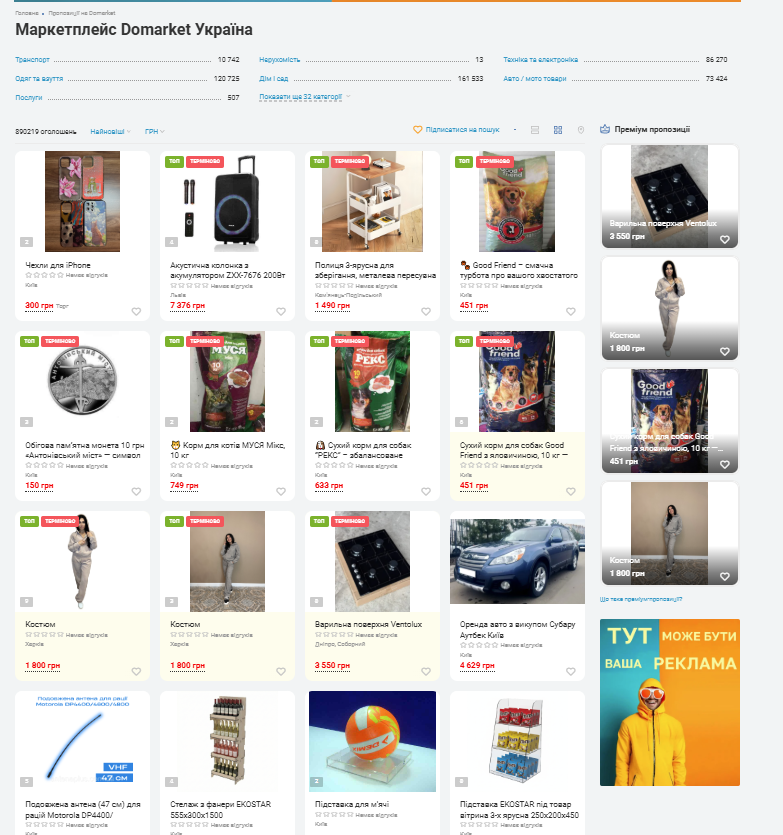Open the Техніка та електроніка category
783x835 pixels.
point(541,60)
